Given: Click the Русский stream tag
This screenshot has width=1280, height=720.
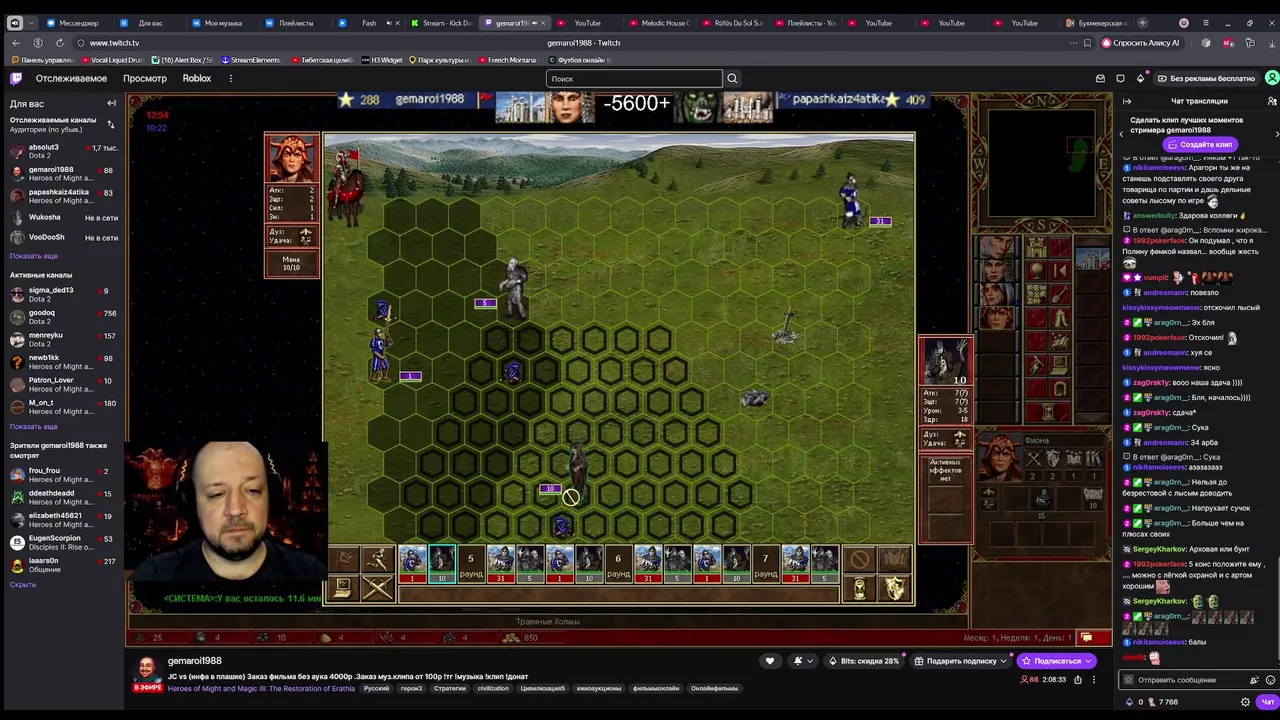Looking at the screenshot, I should coord(377,688).
